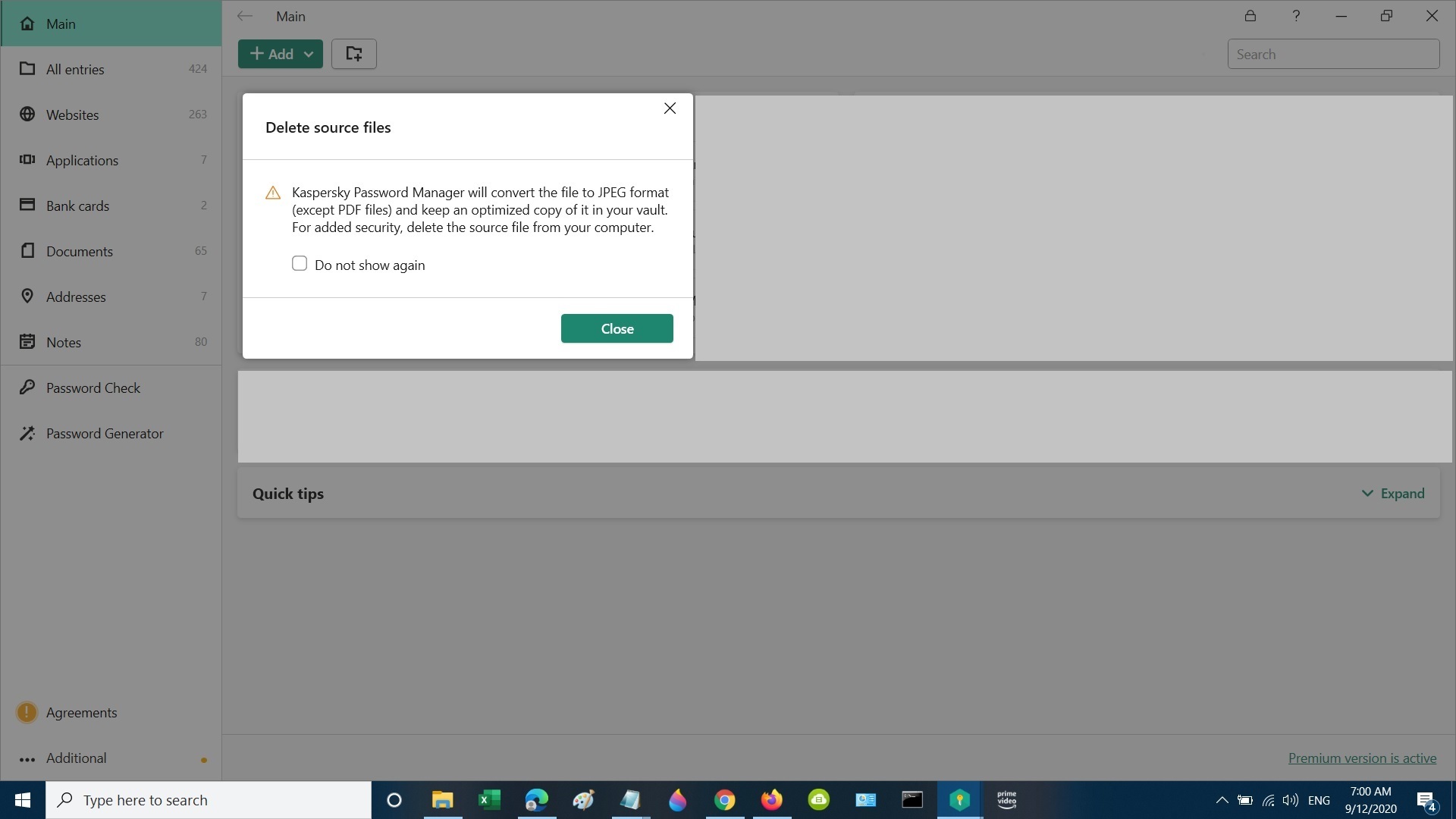The height and width of the screenshot is (819, 1456).
Task: Click the new folder icon in the toolbar
Action: 353,54
